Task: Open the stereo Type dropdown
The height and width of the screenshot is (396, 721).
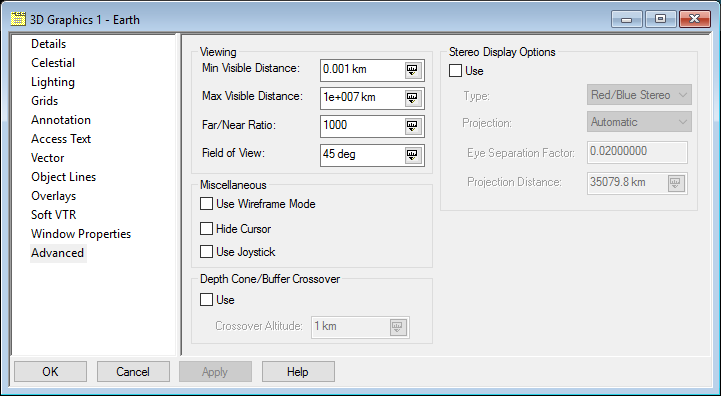Action: (639, 95)
